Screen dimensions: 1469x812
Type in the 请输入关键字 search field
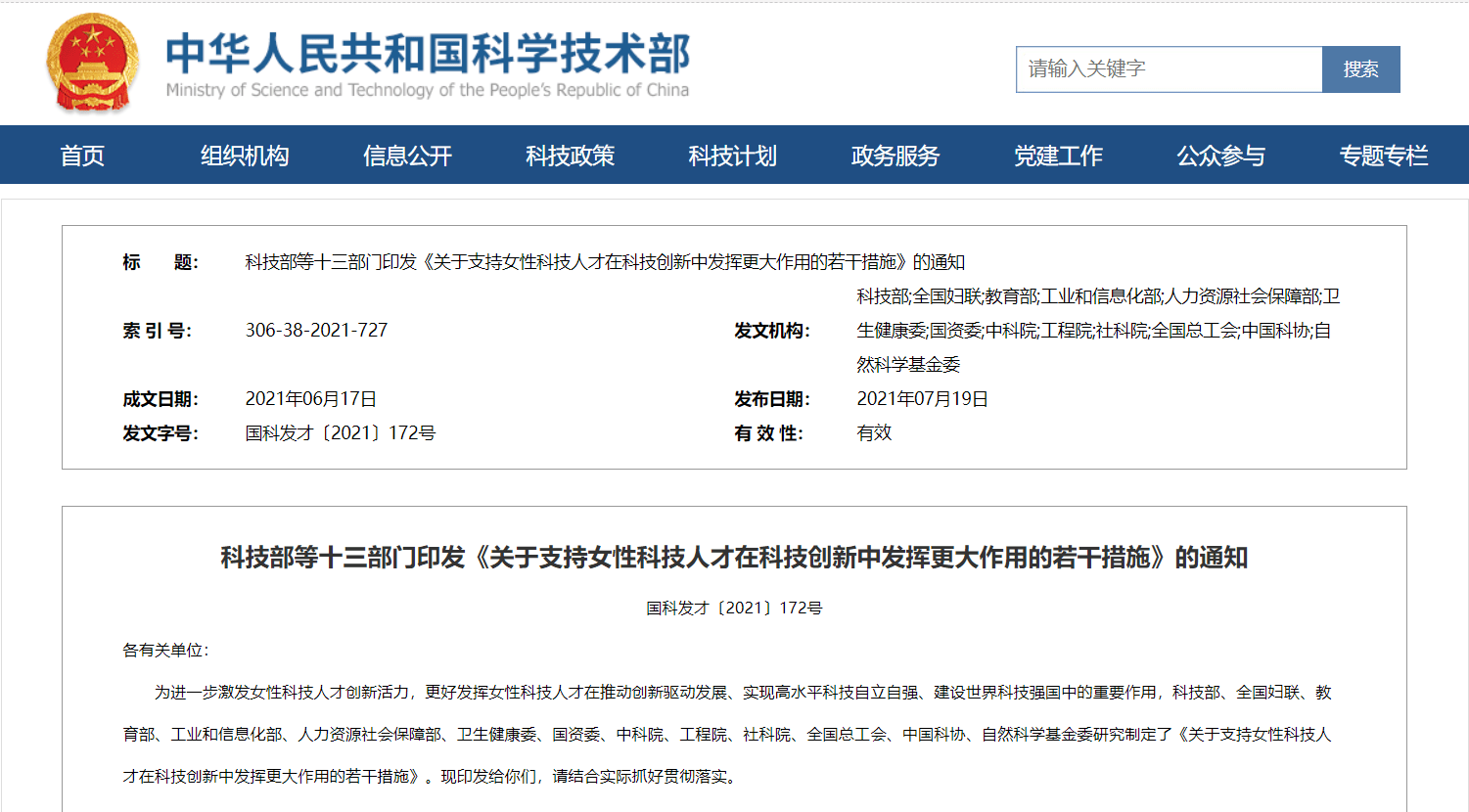point(1169,69)
